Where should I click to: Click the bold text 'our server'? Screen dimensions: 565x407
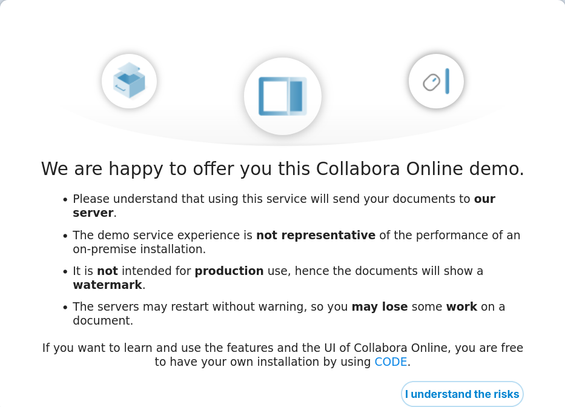pyautogui.click(x=284, y=206)
